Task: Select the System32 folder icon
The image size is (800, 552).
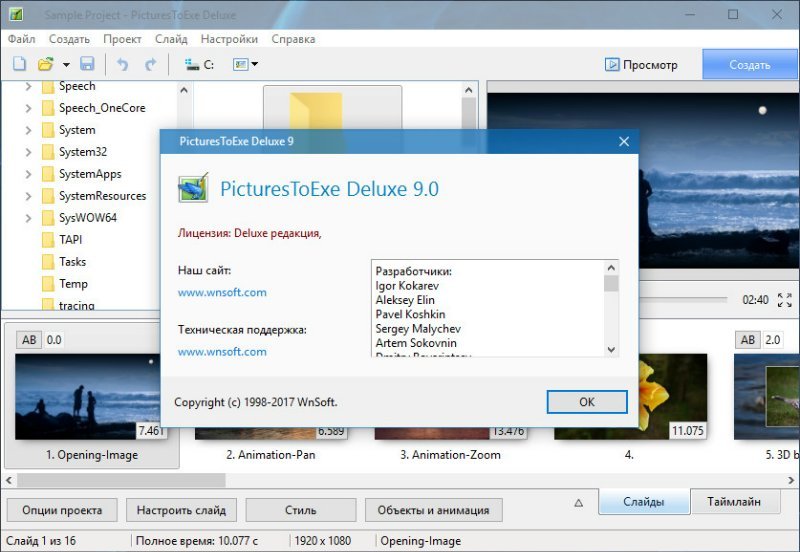Action: pos(48,152)
